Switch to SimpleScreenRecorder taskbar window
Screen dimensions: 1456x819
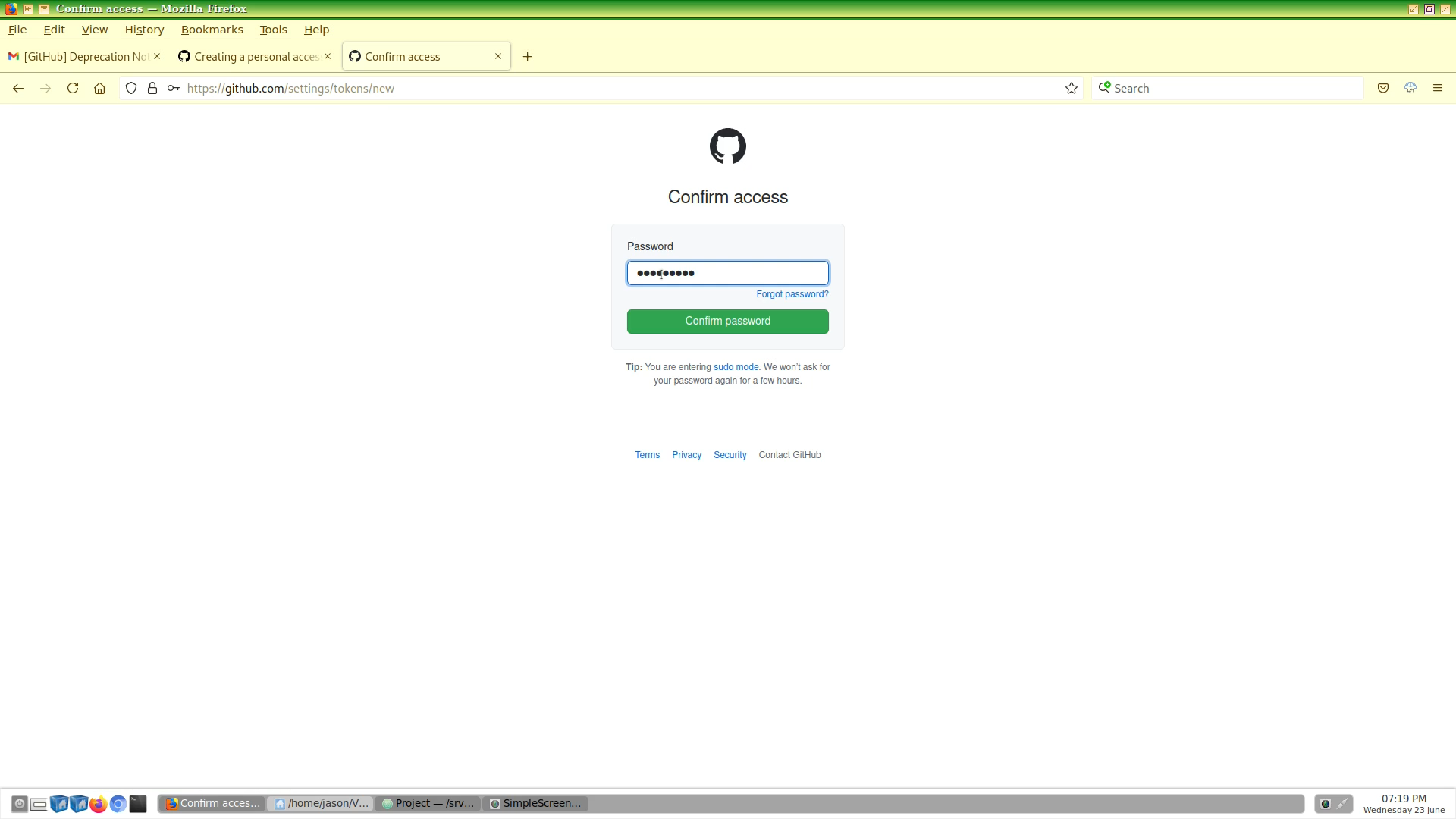click(x=537, y=804)
